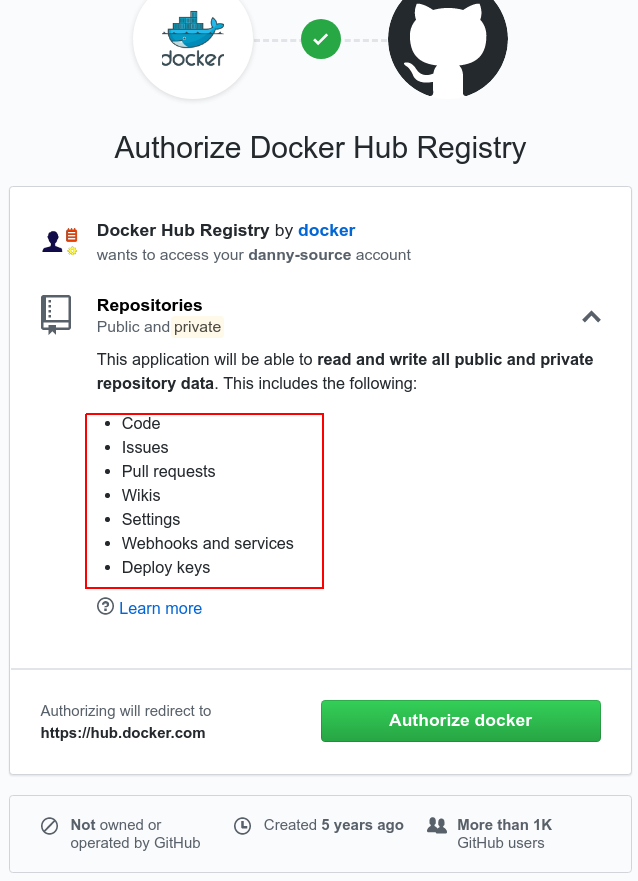Open the docker publisher link
Screen dimensions: 638x881
coord(327,230)
